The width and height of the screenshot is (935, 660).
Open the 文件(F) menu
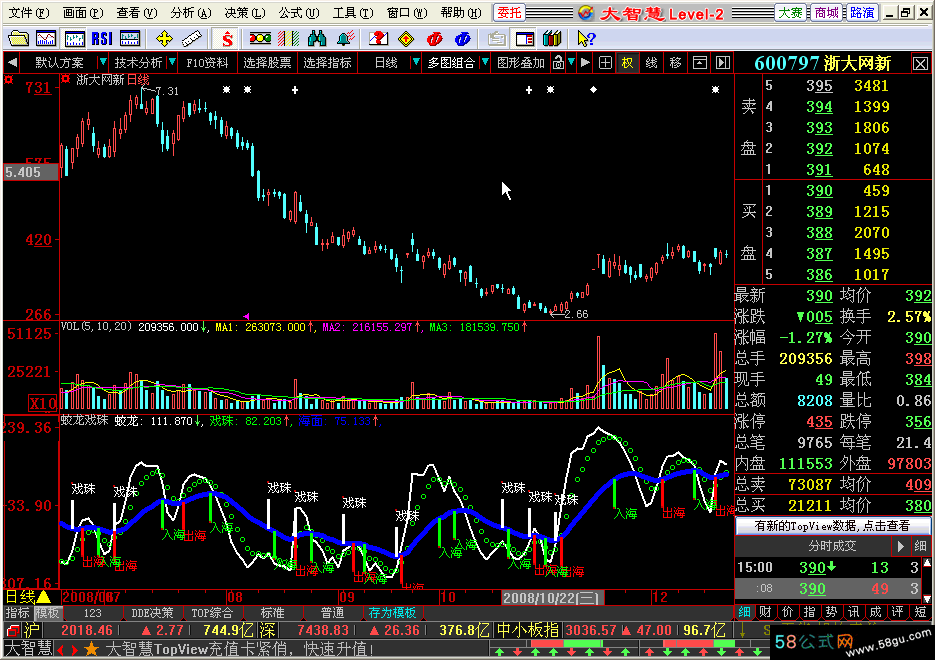pyautogui.click(x=29, y=13)
